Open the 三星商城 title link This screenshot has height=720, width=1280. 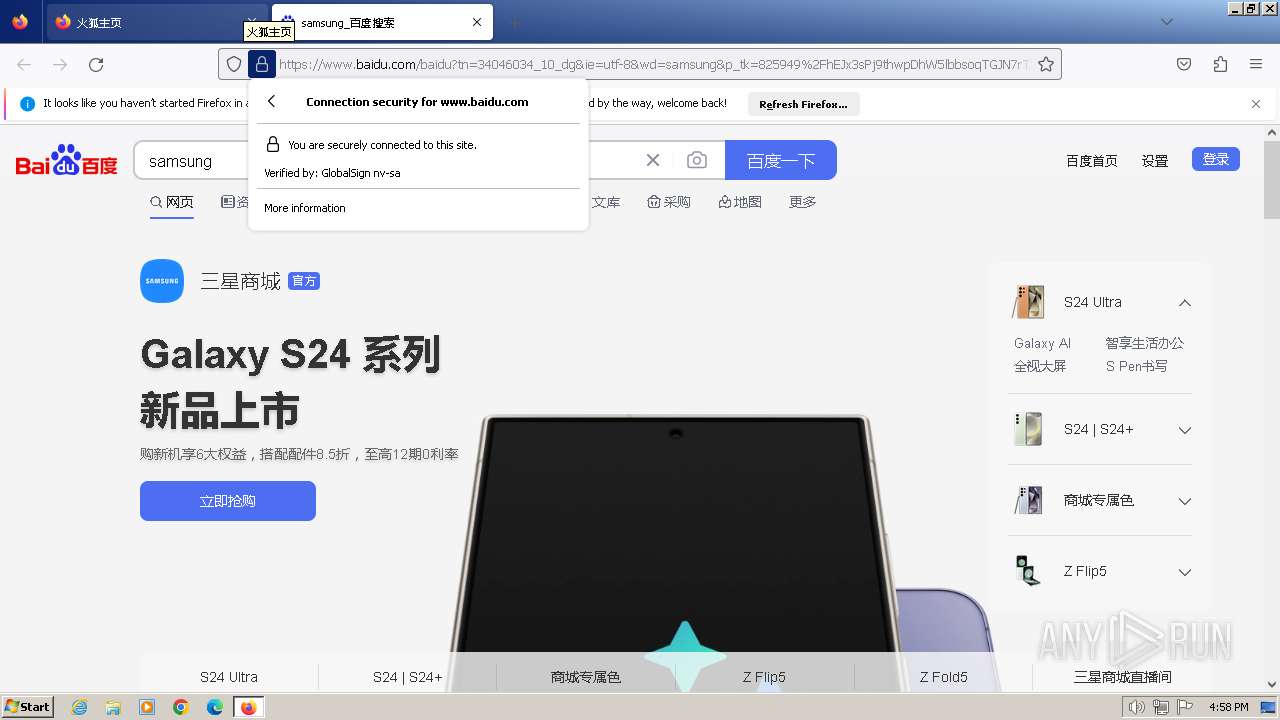240,281
